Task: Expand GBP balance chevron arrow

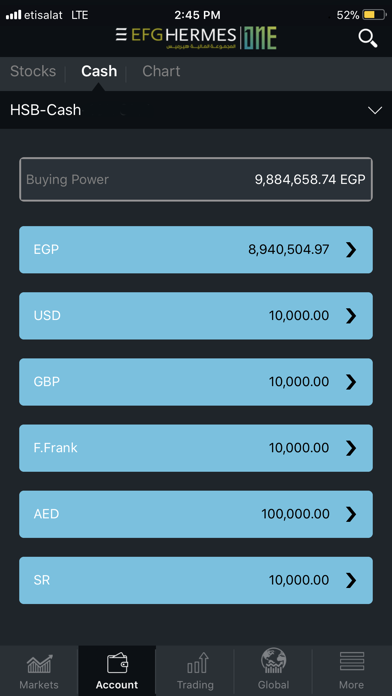Action: (x=351, y=382)
